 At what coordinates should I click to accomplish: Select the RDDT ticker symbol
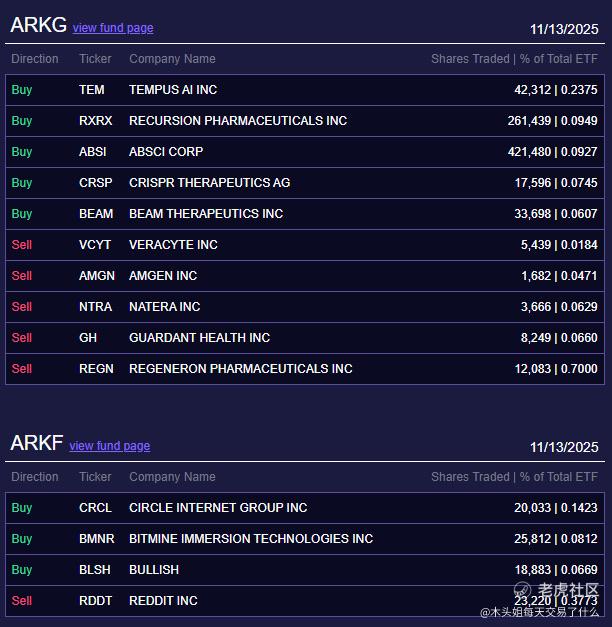(x=96, y=601)
